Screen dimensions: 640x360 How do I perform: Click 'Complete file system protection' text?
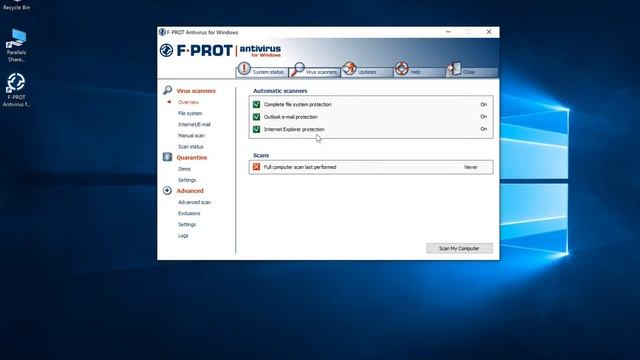298,104
